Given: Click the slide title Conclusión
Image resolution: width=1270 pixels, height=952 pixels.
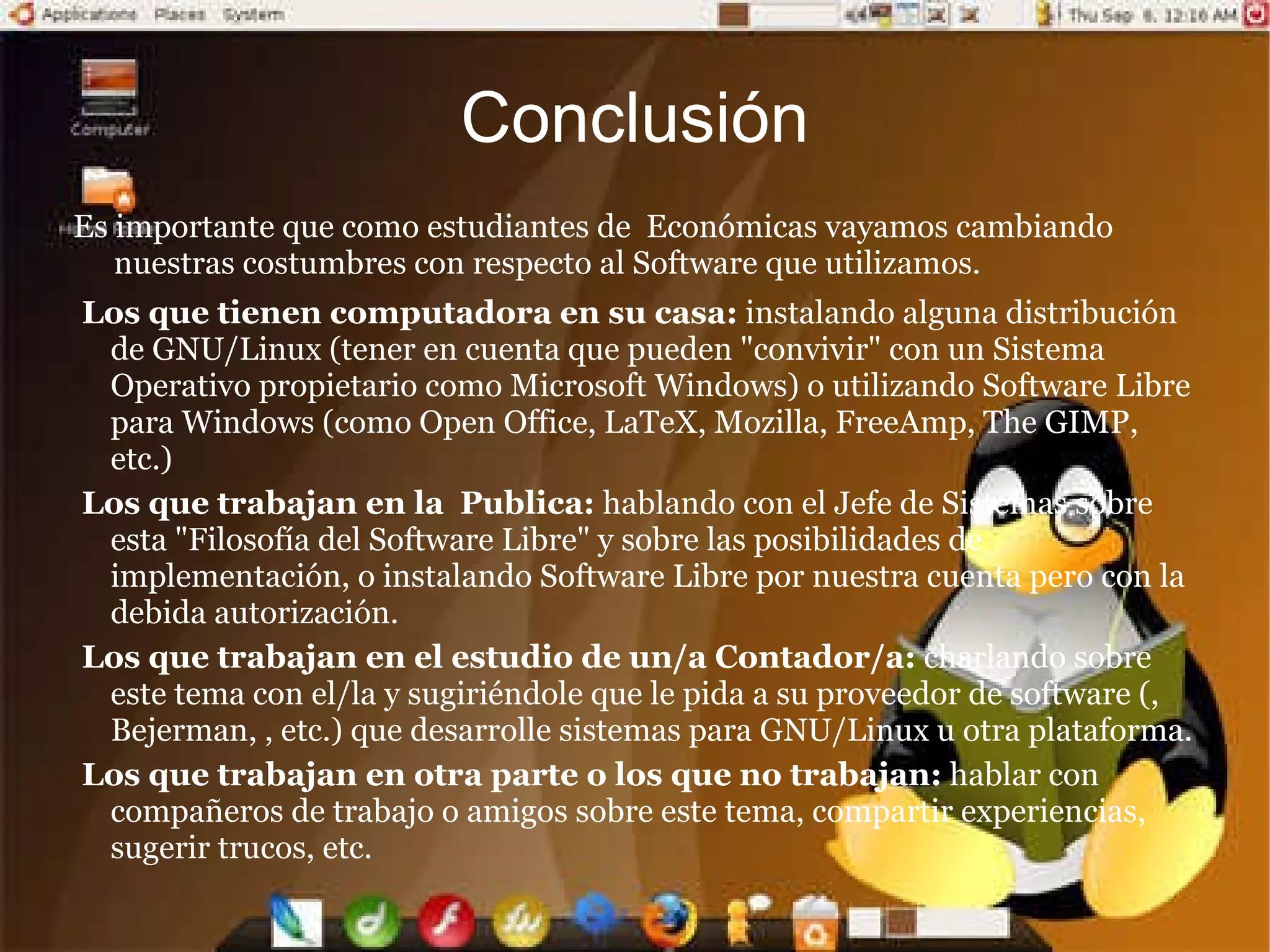Looking at the screenshot, I should point(634,118).
